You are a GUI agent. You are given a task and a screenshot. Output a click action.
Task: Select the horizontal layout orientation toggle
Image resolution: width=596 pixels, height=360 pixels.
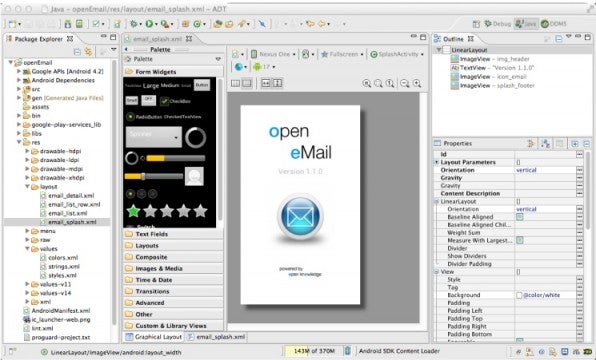235,83
